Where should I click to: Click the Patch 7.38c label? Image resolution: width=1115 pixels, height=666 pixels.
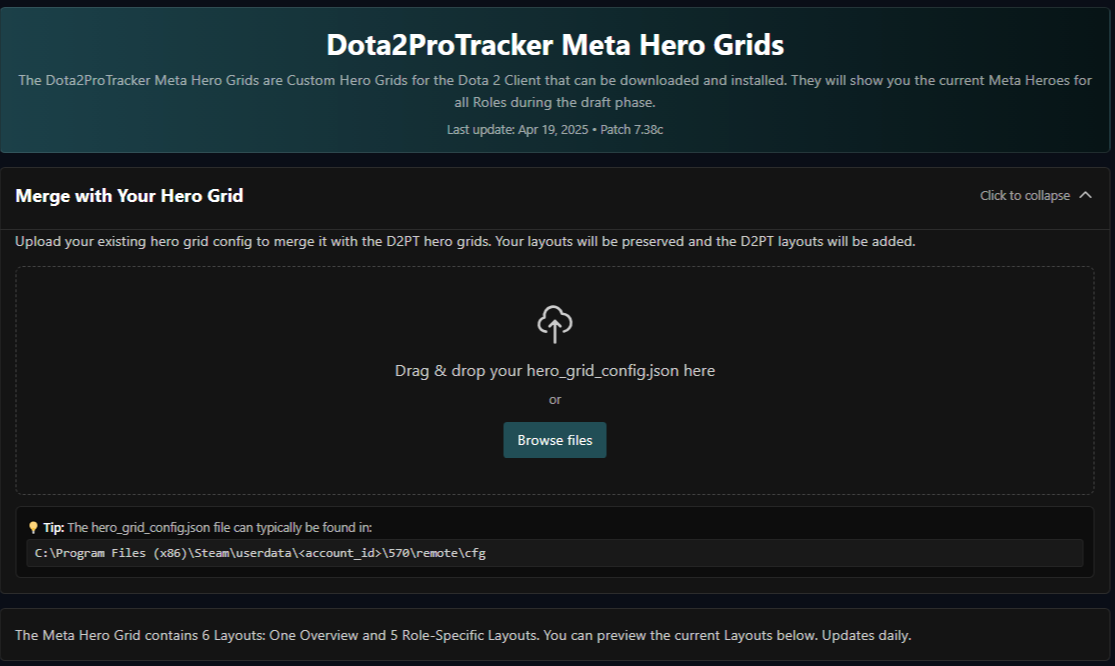(x=632, y=130)
